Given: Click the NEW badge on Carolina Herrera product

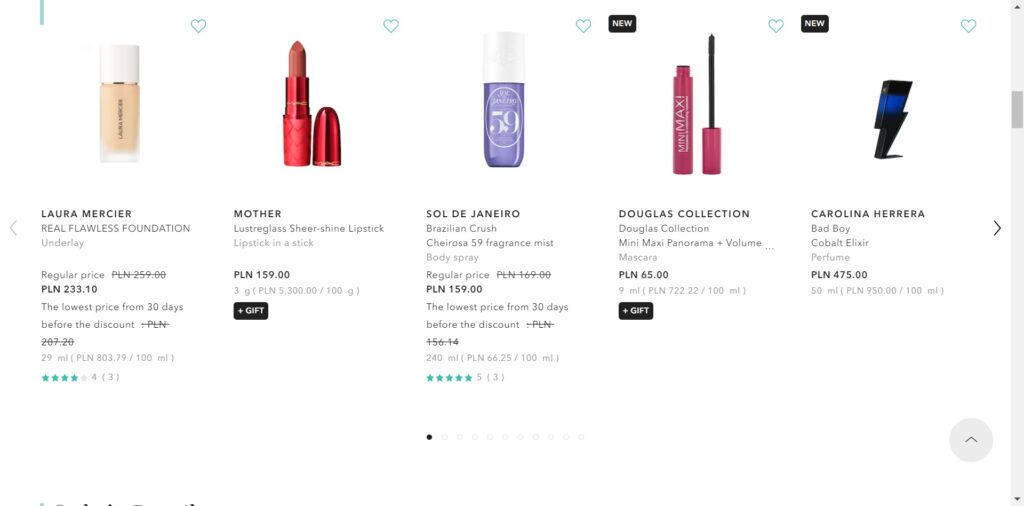Looking at the screenshot, I should pos(815,23).
